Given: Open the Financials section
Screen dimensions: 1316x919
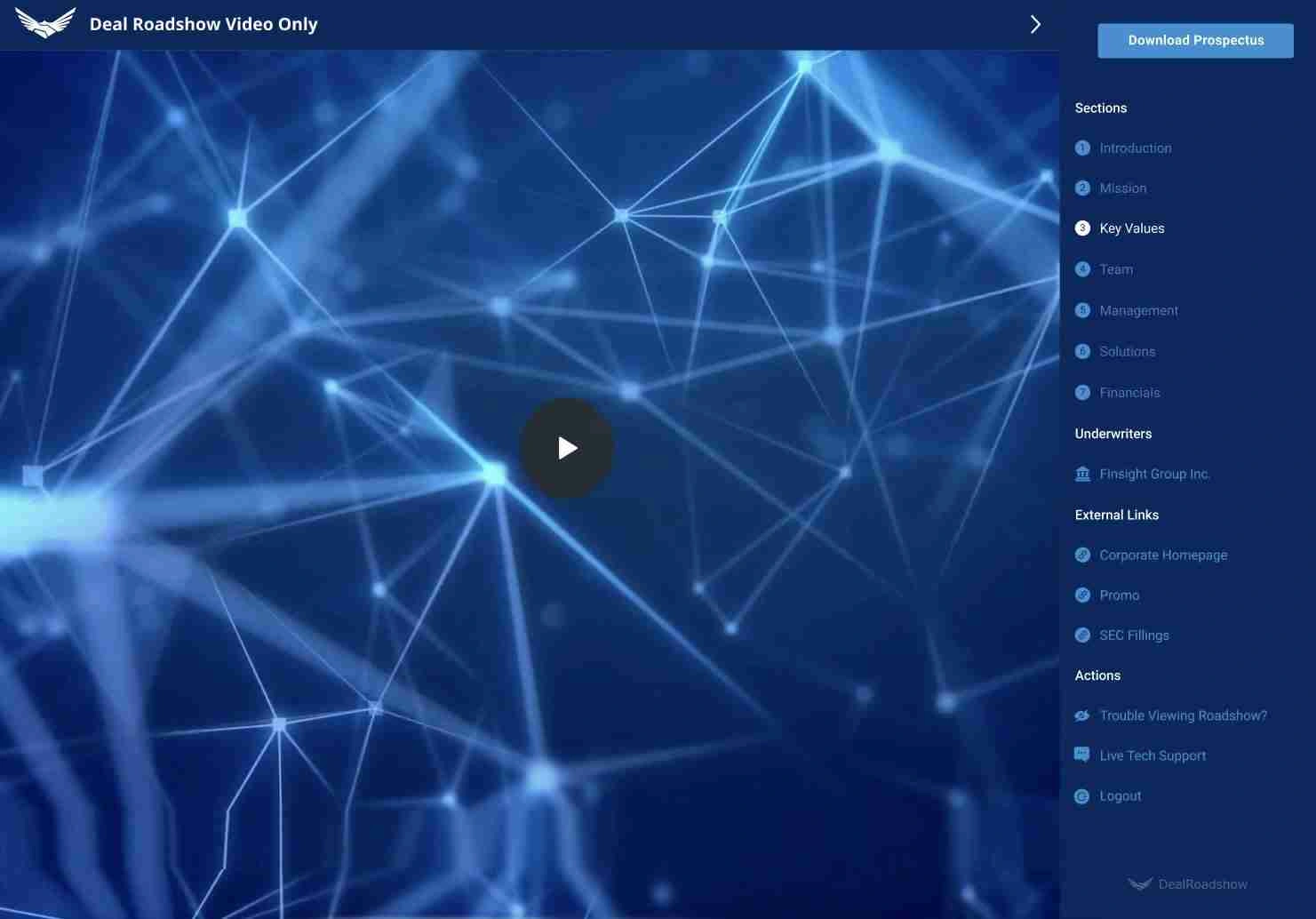Looking at the screenshot, I should tap(1129, 393).
